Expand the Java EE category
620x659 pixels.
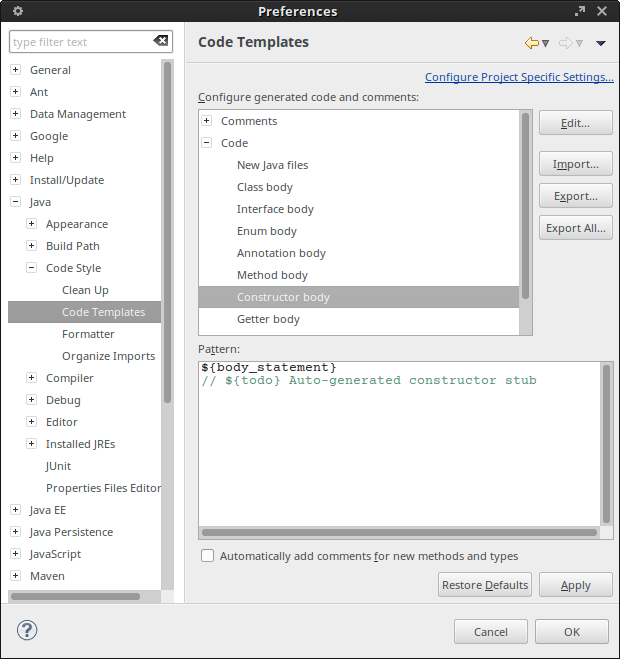click(x=16, y=509)
